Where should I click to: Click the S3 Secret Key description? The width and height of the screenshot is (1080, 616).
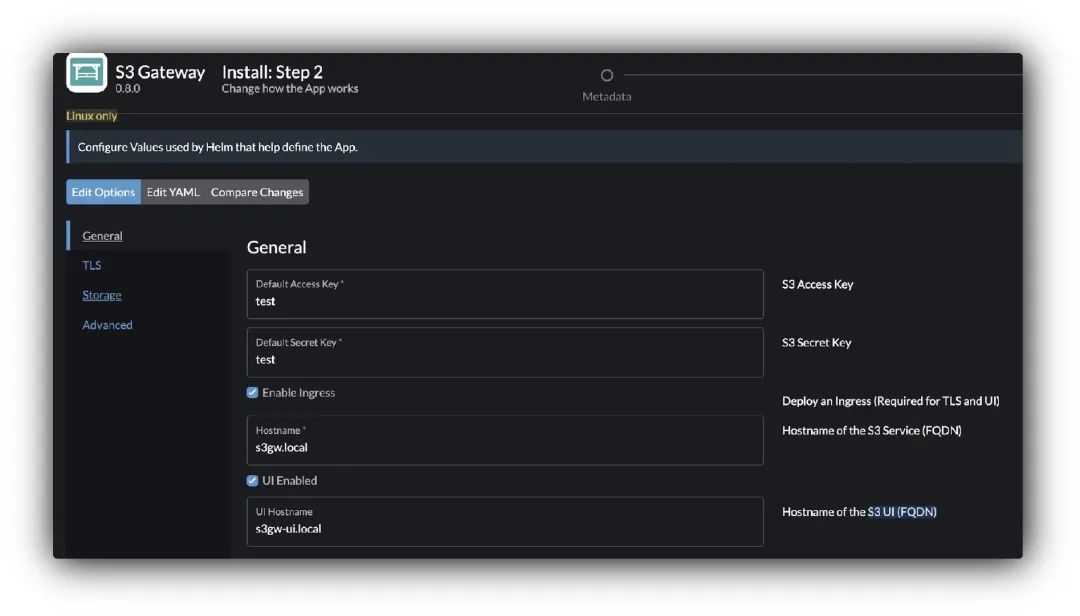(x=816, y=342)
